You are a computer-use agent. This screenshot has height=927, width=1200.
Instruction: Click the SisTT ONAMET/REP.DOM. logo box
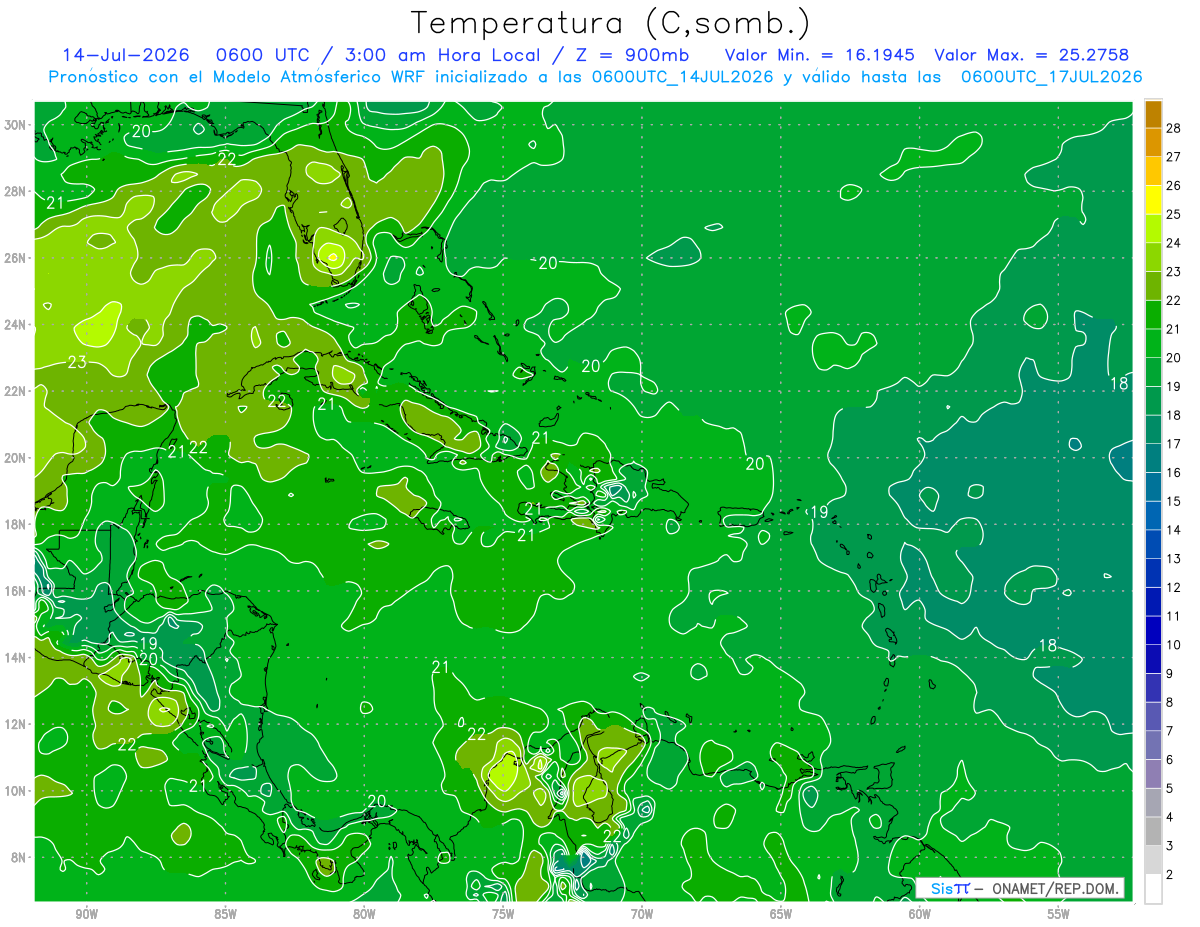coord(1019,888)
